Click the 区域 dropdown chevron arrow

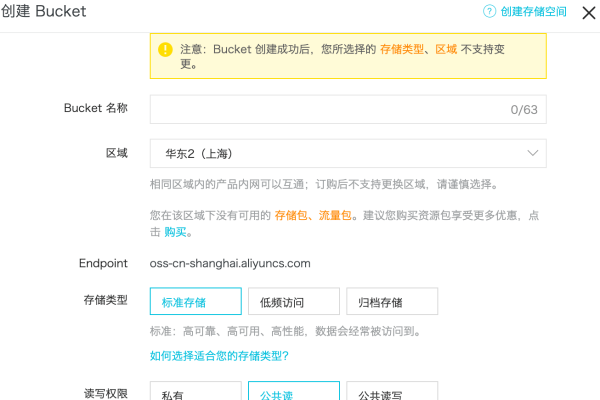532,153
